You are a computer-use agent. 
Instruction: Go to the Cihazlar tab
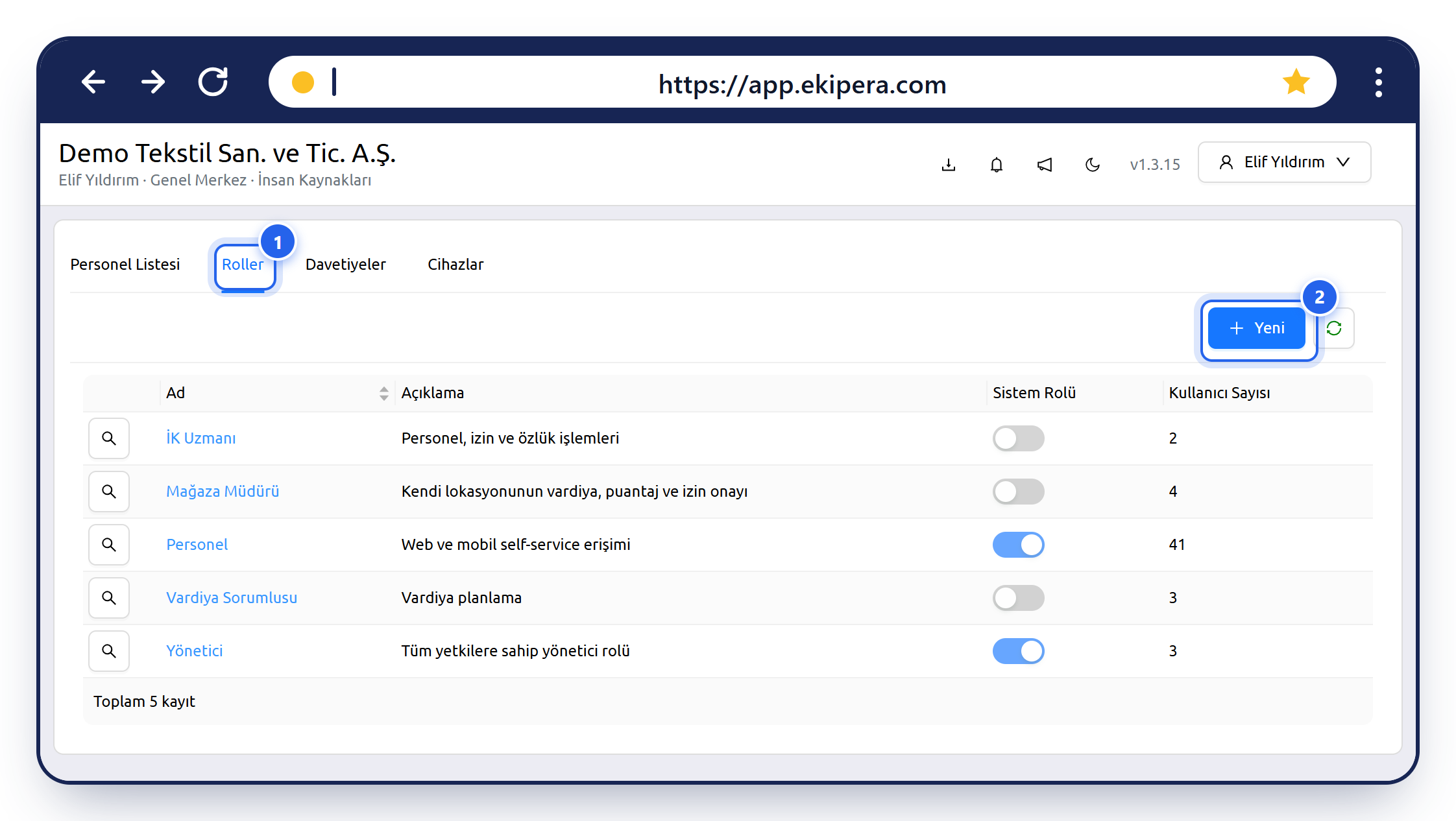[x=455, y=265]
